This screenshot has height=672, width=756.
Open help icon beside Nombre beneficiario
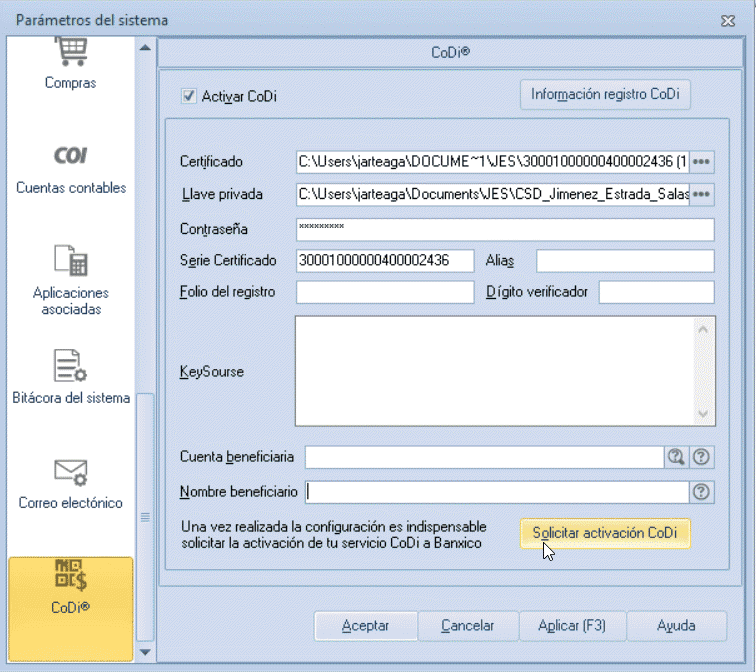(701, 492)
